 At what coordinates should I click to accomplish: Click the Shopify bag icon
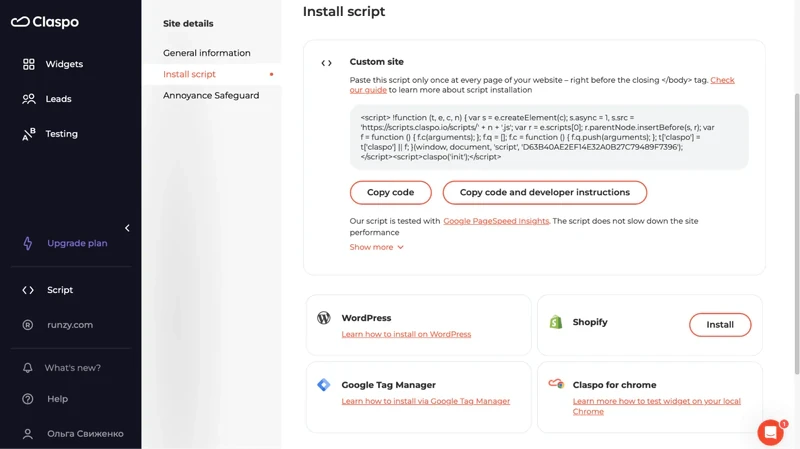click(556, 322)
